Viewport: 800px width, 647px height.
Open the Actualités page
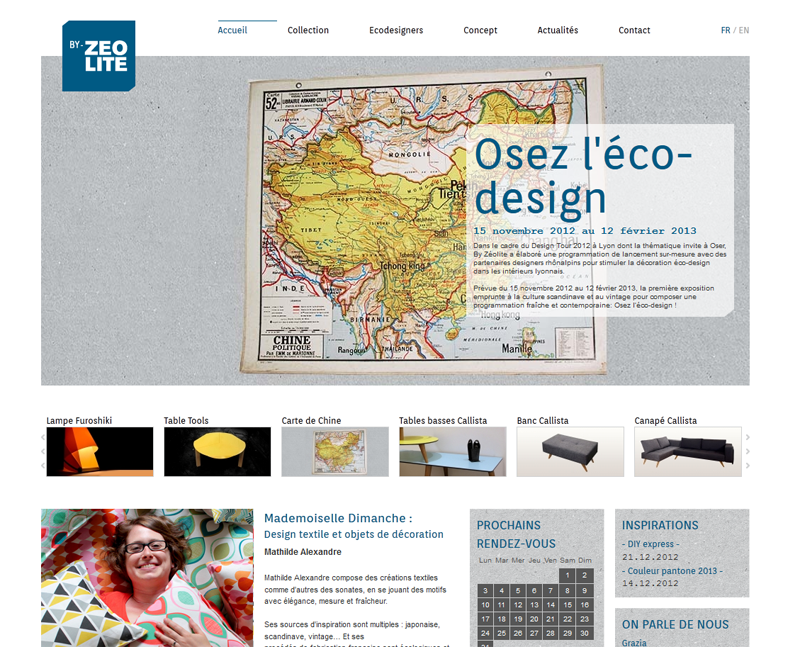557,30
